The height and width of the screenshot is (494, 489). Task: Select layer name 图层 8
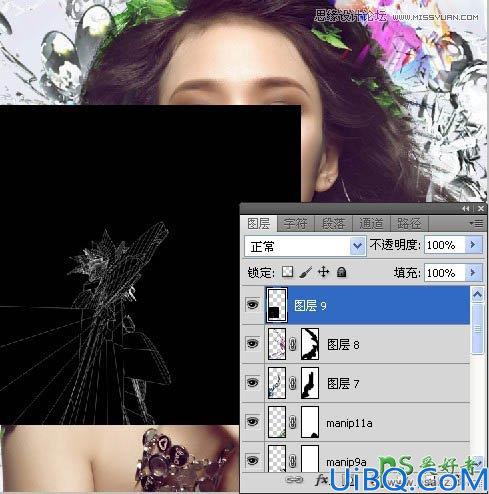coord(343,344)
